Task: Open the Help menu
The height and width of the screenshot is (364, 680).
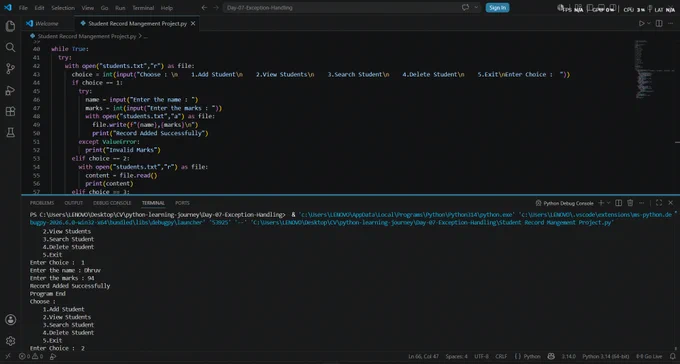Action: point(167,8)
